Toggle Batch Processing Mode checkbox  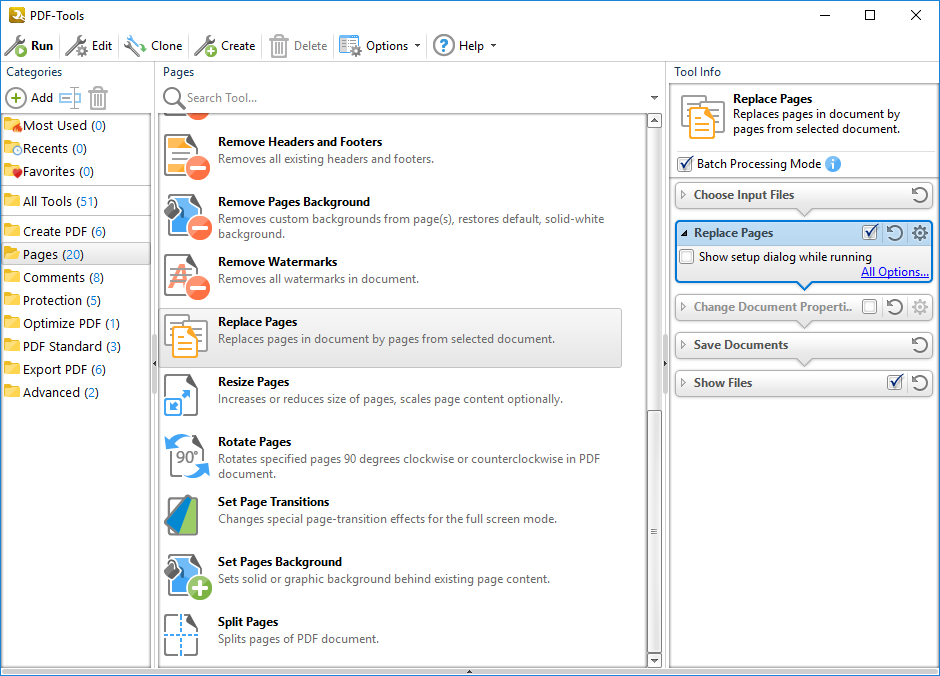(x=686, y=164)
